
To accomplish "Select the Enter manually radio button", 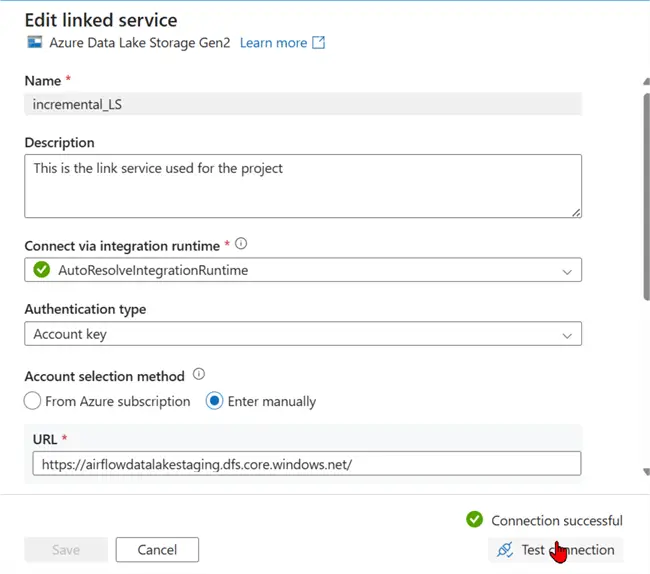I will coord(214,401).
